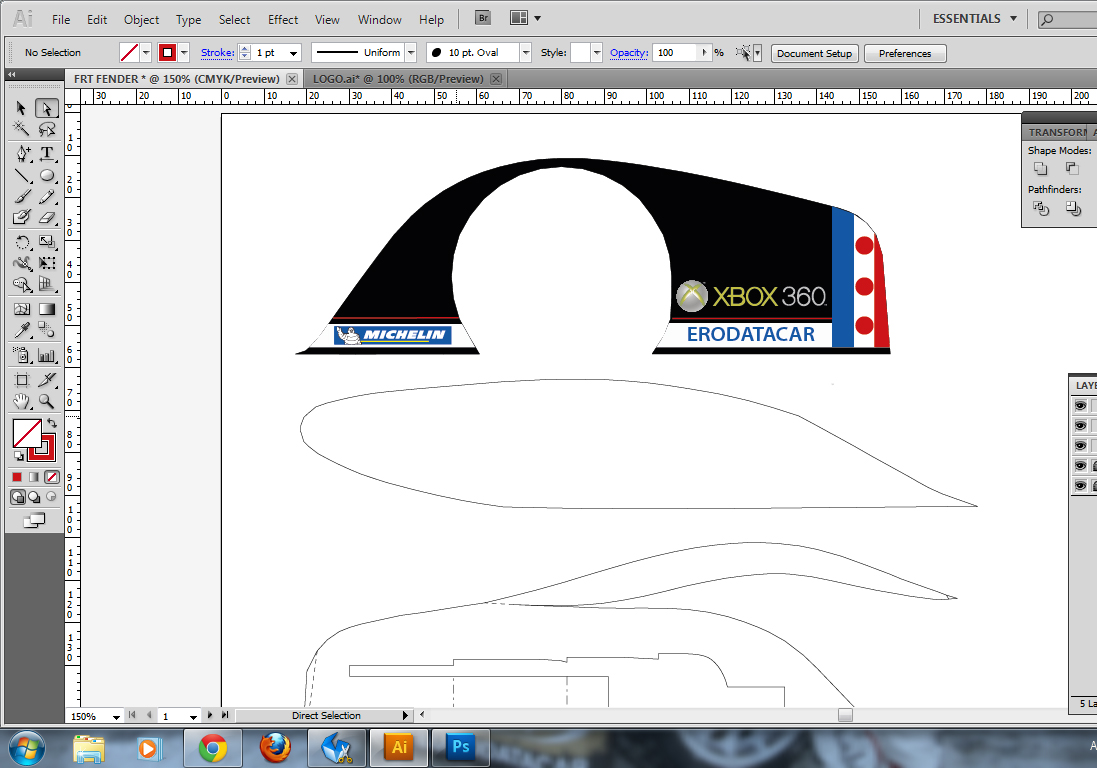Viewport: 1097px width, 768px height.
Task: Select the Zoom magnifier tool
Action: pyautogui.click(x=46, y=401)
